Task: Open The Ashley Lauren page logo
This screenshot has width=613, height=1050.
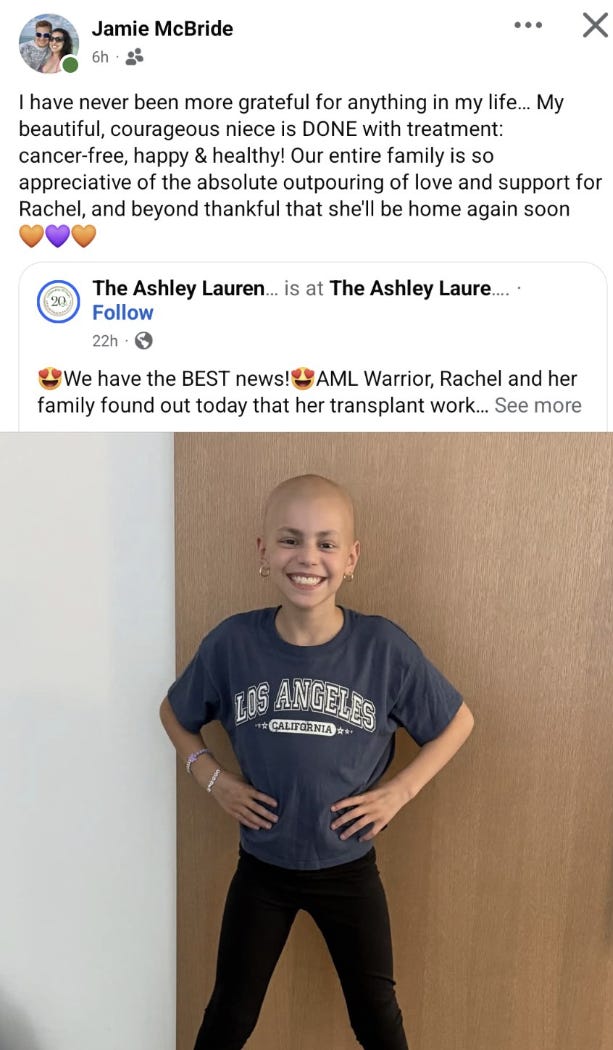Action: click(x=58, y=301)
